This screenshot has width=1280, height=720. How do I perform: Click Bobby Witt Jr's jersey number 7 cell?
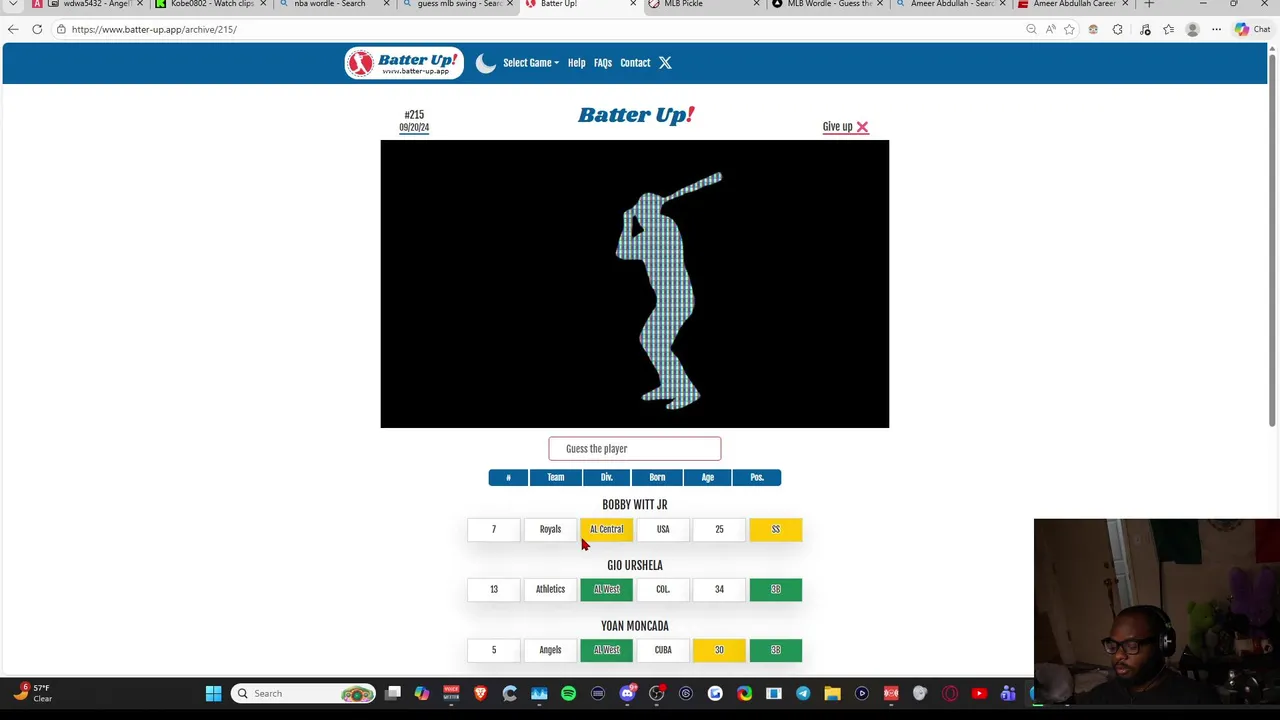[493, 529]
